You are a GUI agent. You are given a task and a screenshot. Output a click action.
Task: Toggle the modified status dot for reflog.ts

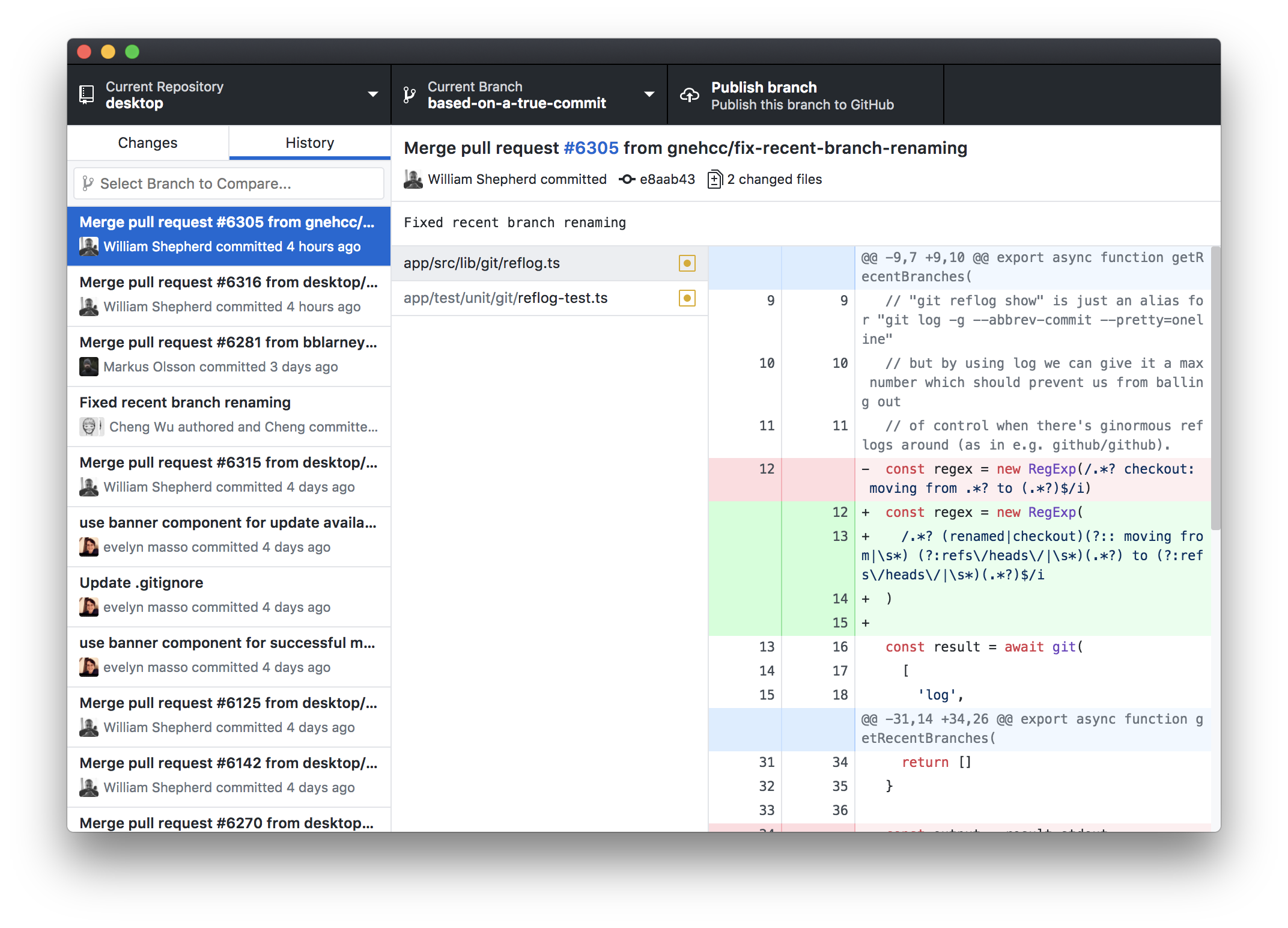click(687, 263)
